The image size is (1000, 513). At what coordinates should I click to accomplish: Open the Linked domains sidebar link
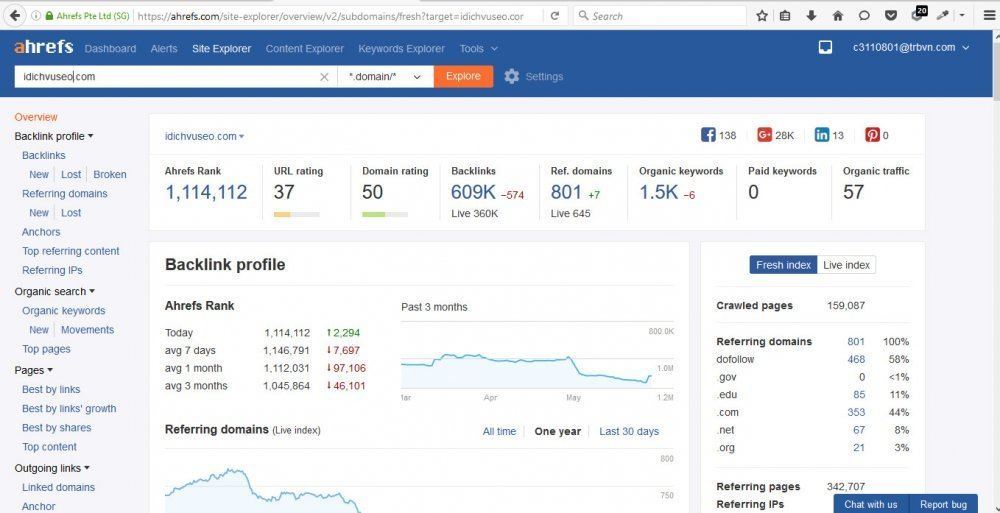click(x=59, y=487)
